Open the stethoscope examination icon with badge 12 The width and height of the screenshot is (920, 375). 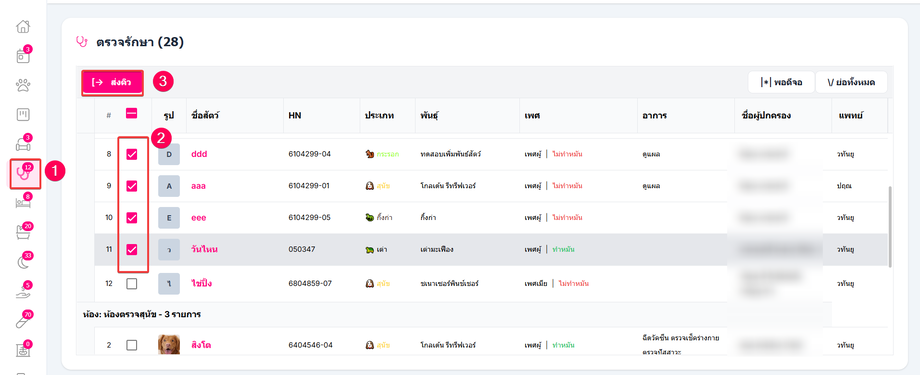coord(23,174)
